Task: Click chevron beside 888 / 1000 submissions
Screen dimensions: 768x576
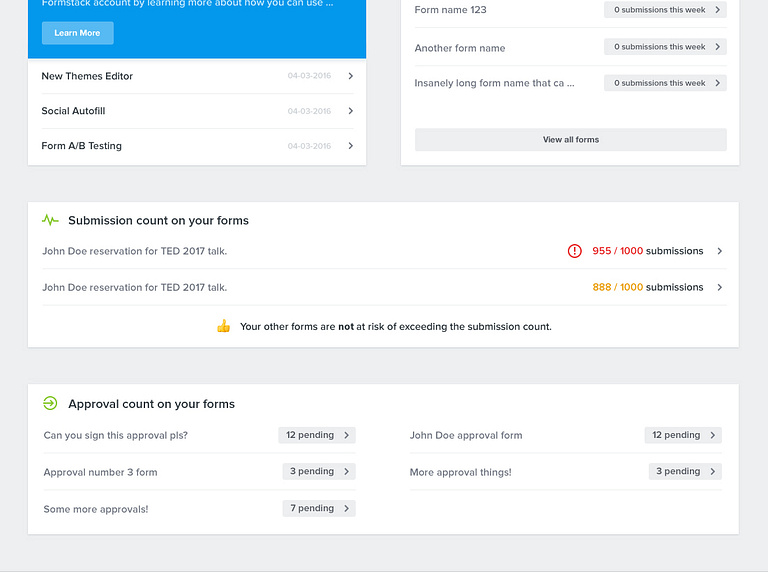Action: [x=720, y=287]
